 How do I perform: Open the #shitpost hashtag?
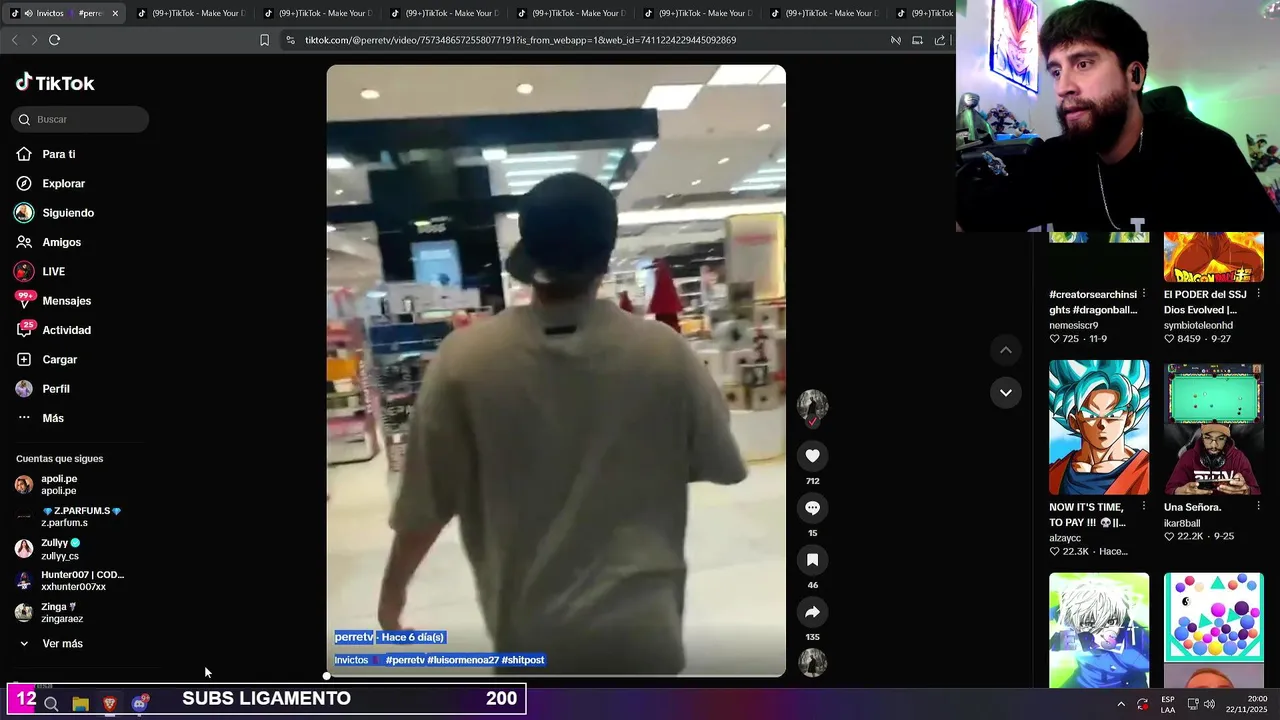pyautogui.click(x=523, y=660)
